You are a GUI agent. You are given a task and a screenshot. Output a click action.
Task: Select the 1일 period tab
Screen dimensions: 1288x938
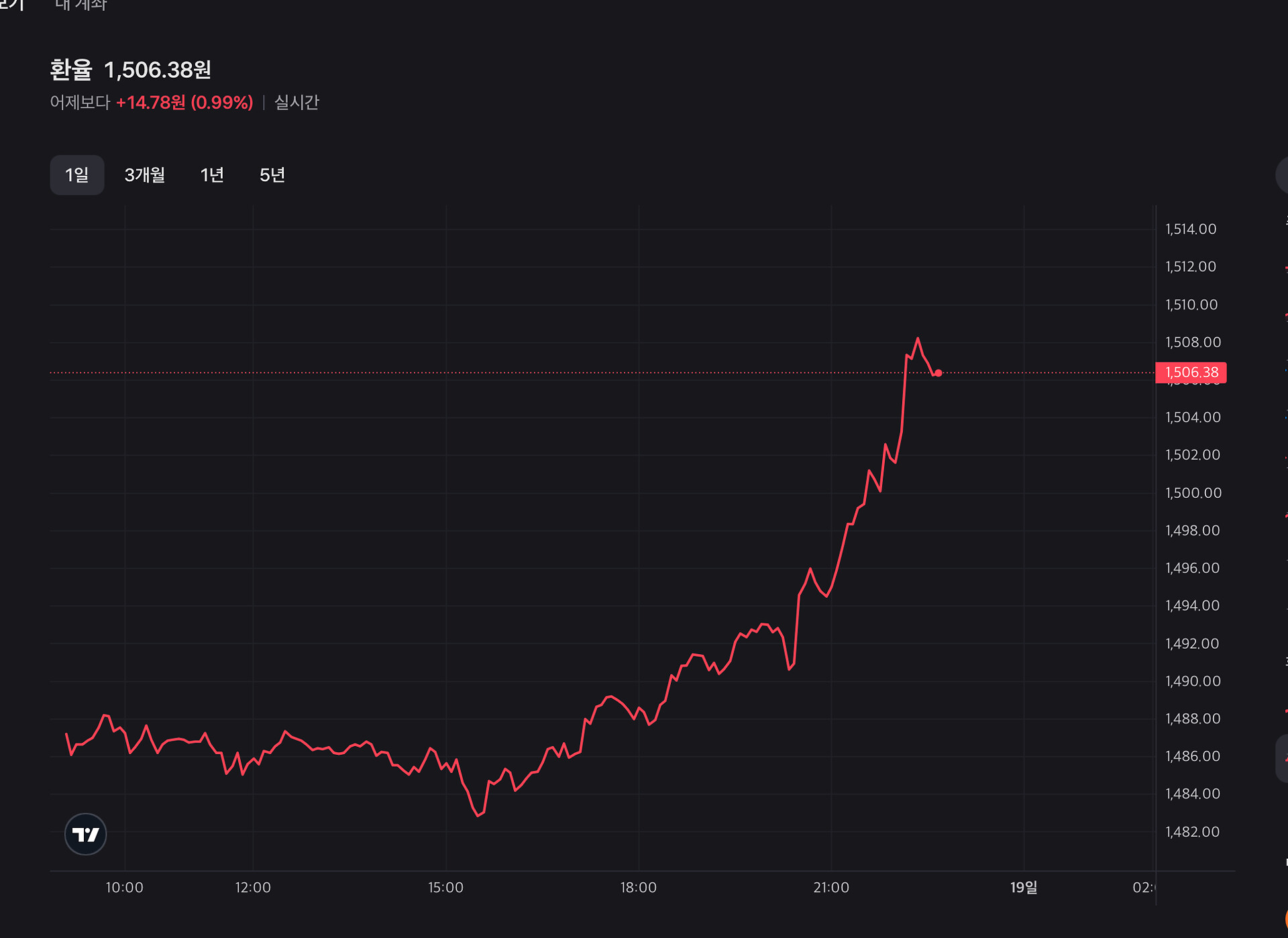[x=76, y=175]
